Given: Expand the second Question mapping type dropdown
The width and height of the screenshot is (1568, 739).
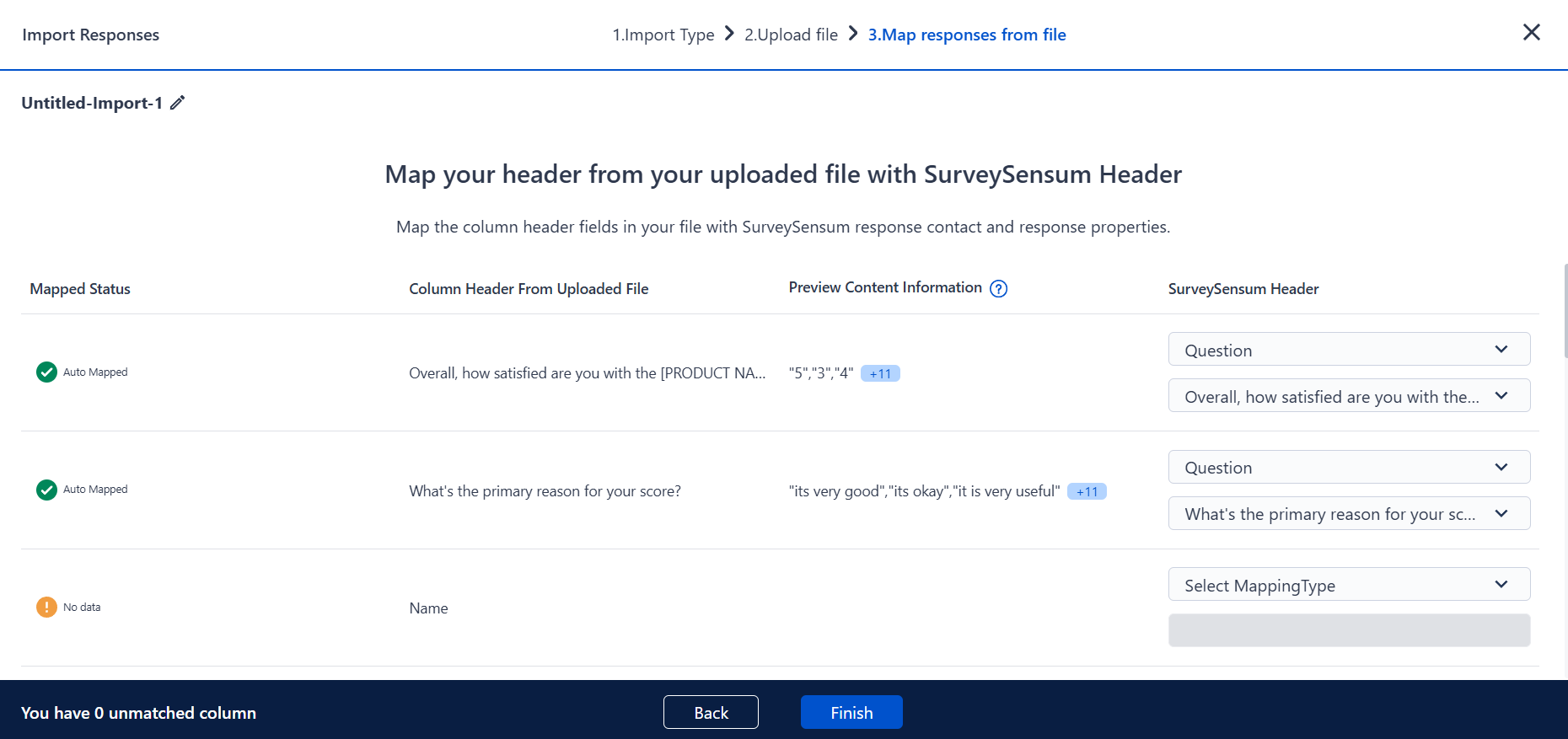Looking at the screenshot, I should [x=1349, y=467].
